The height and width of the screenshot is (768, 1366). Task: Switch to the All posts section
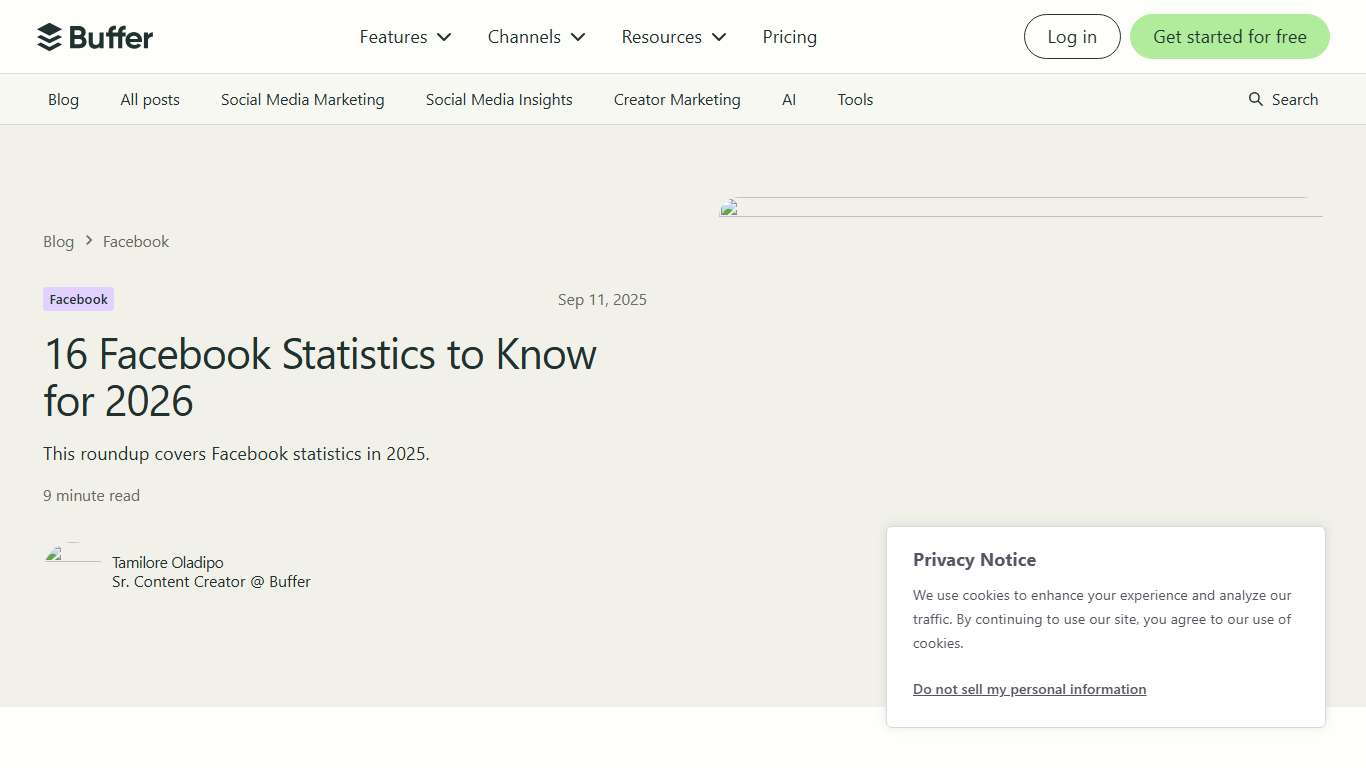coord(149,99)
